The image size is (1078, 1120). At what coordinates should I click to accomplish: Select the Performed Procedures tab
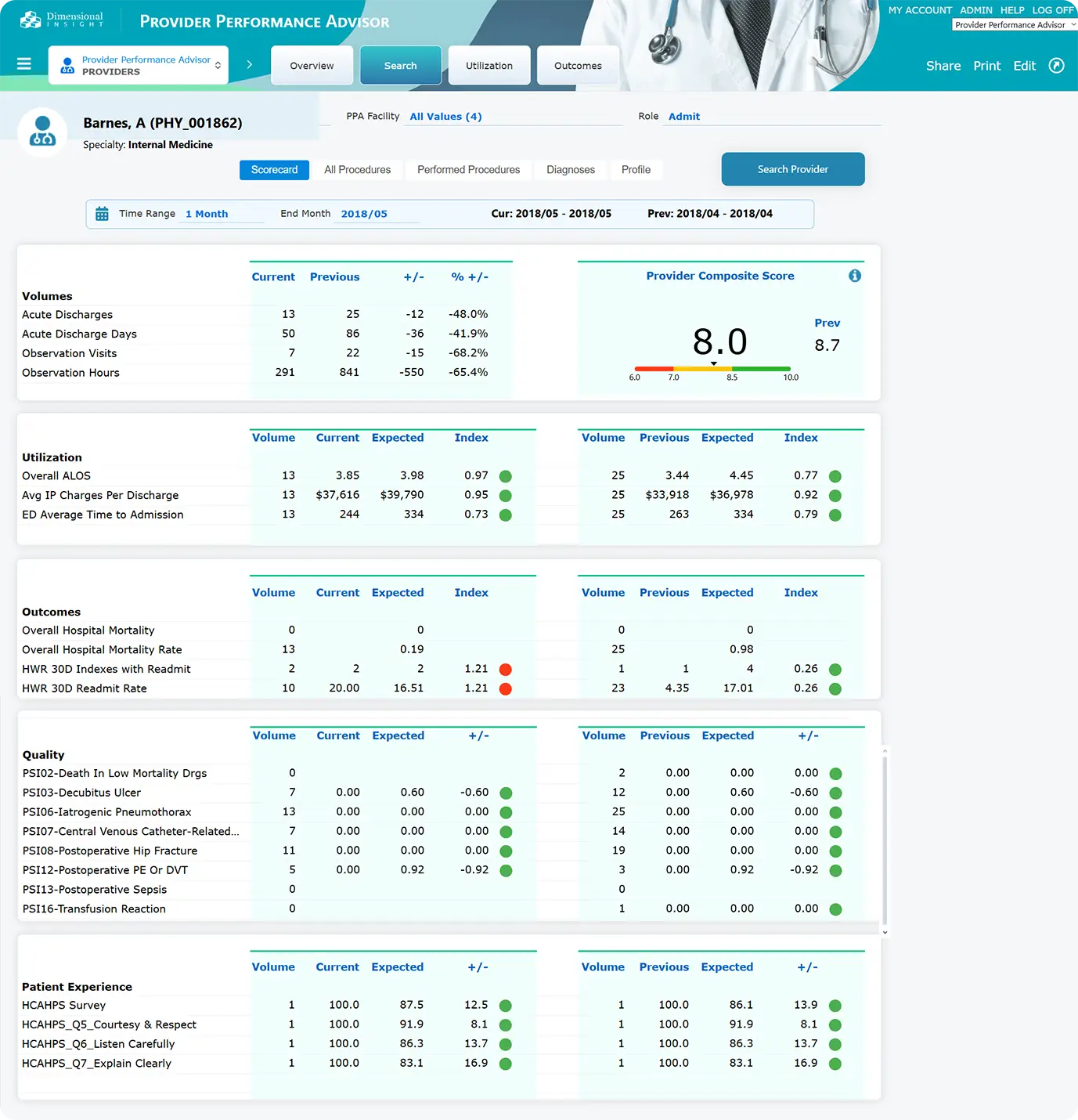pos(468,170)
